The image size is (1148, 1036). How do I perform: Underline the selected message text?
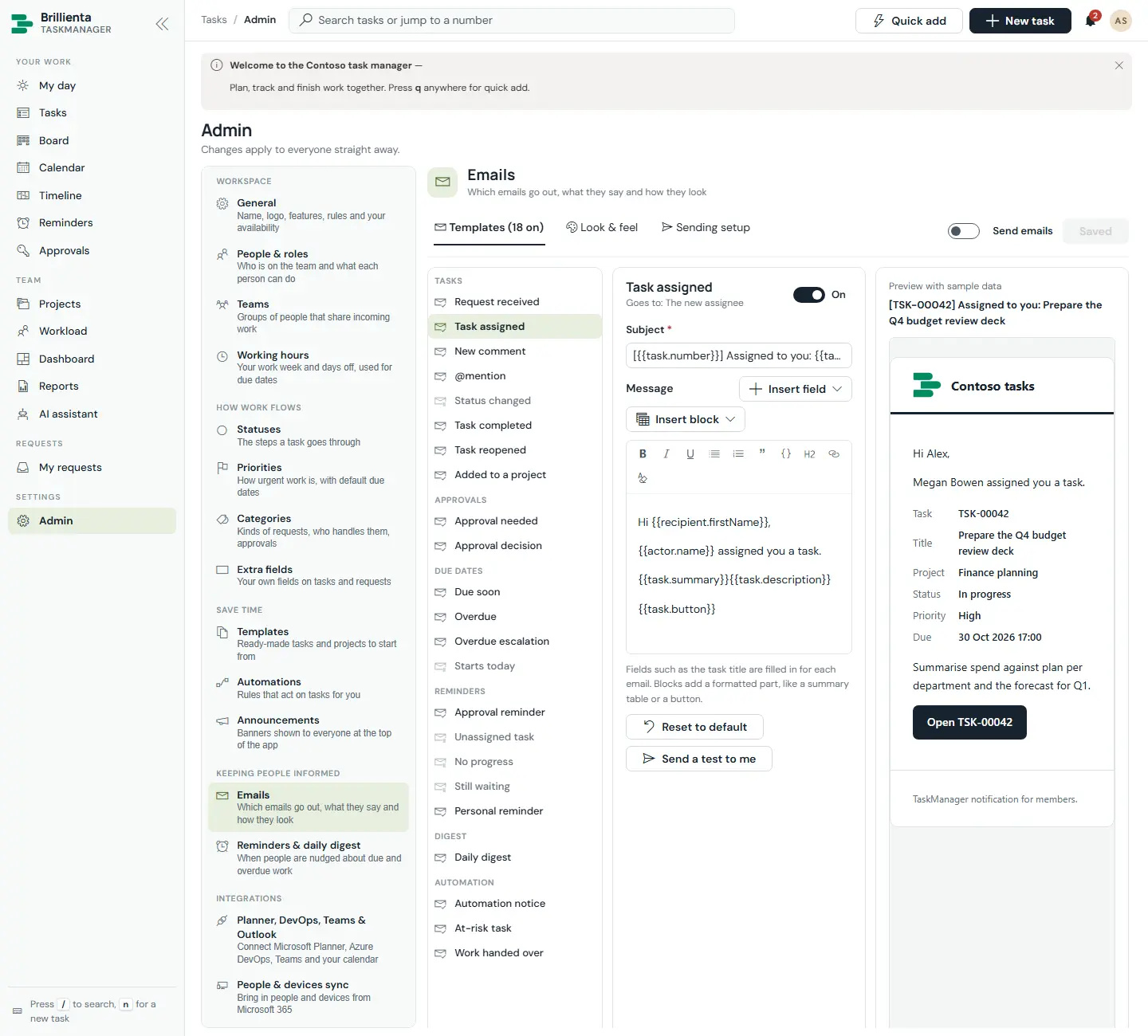690,454
